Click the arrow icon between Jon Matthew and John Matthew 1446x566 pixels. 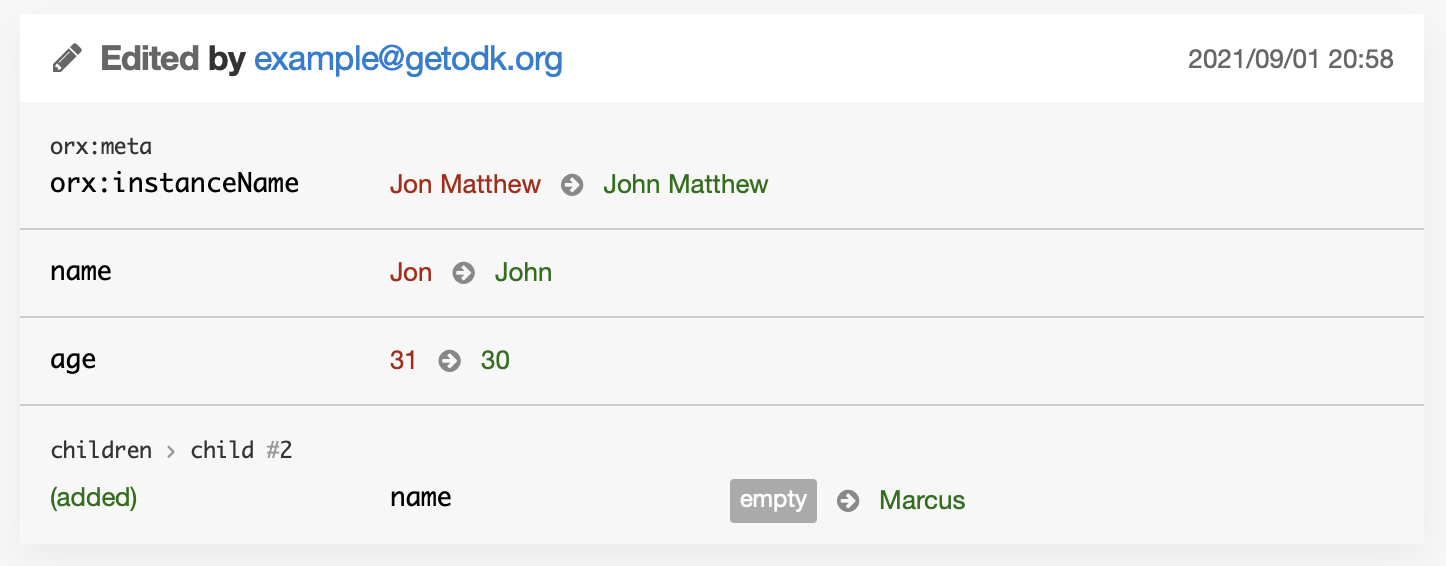coord(572,185)
